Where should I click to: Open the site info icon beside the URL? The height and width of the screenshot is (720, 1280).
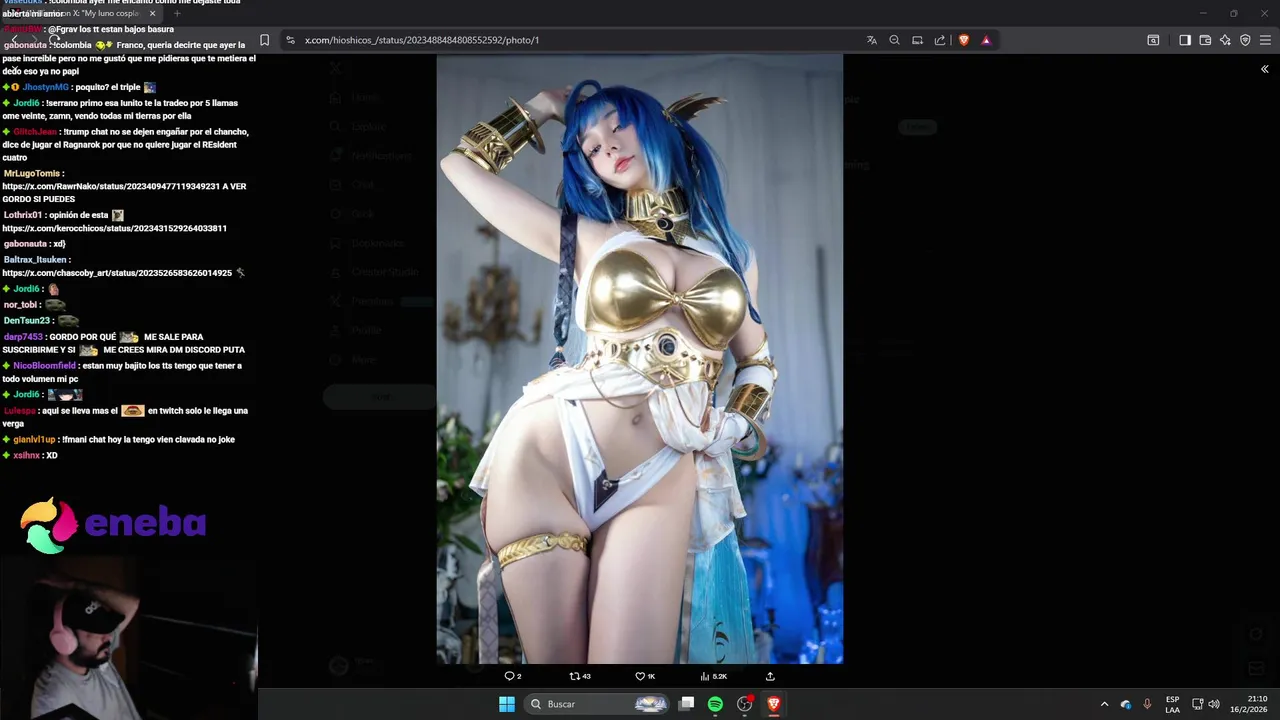click(x=290, y=40)
